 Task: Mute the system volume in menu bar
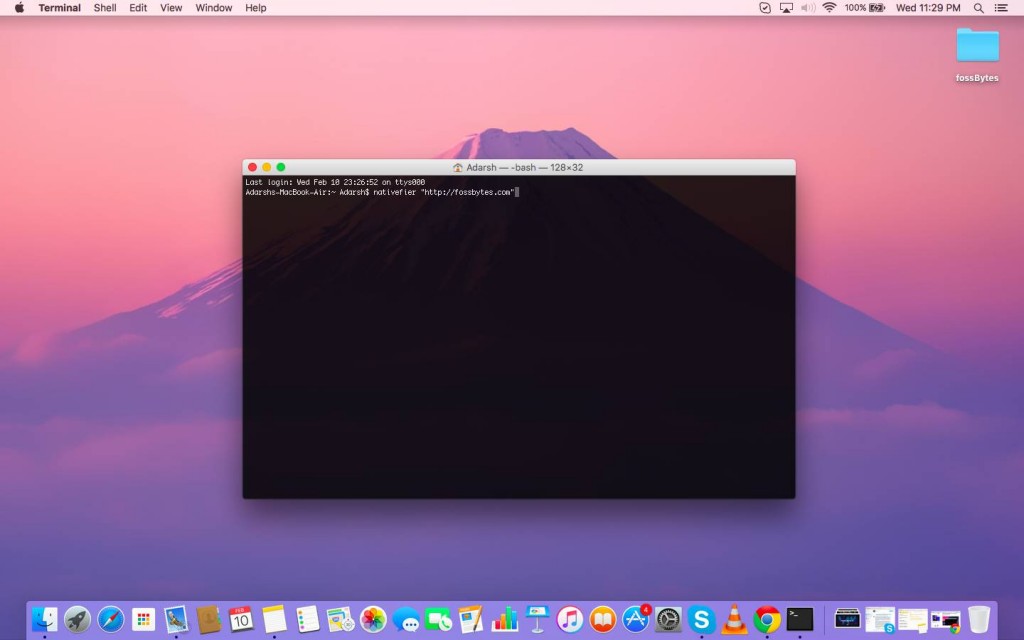806,8
